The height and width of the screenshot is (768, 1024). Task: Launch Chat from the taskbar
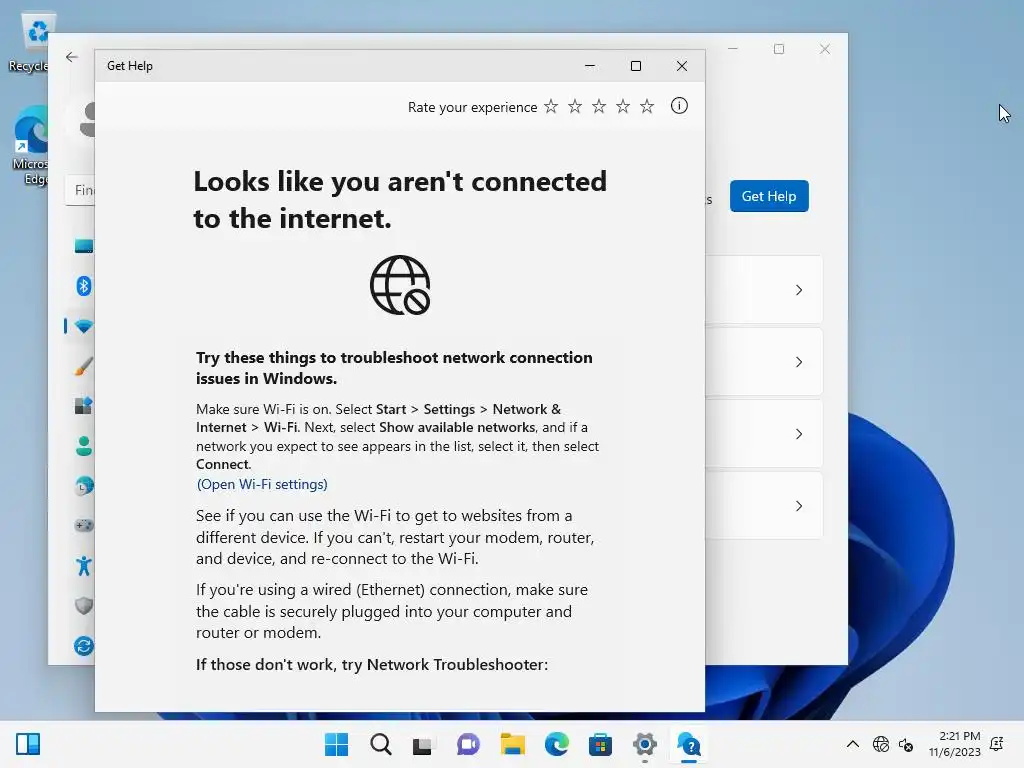click(x=468, y=744)
